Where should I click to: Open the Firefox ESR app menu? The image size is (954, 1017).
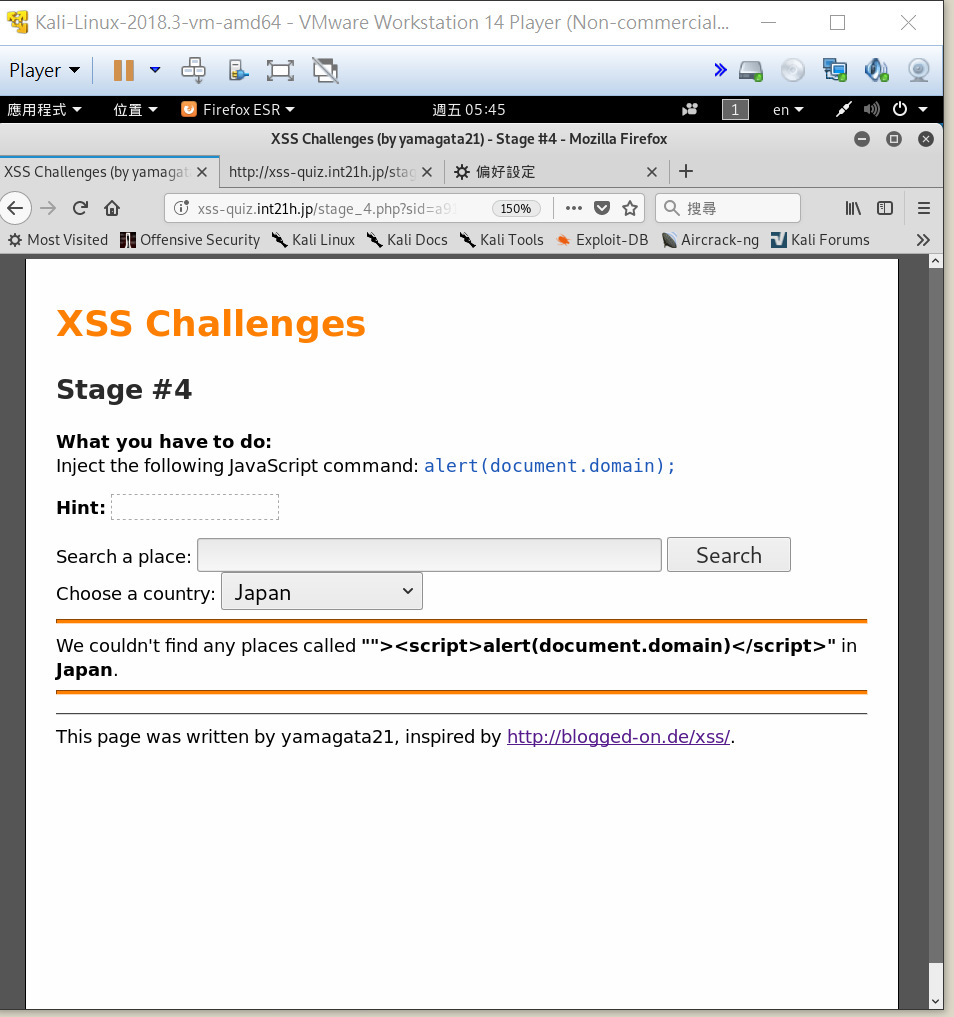[238, 110]
